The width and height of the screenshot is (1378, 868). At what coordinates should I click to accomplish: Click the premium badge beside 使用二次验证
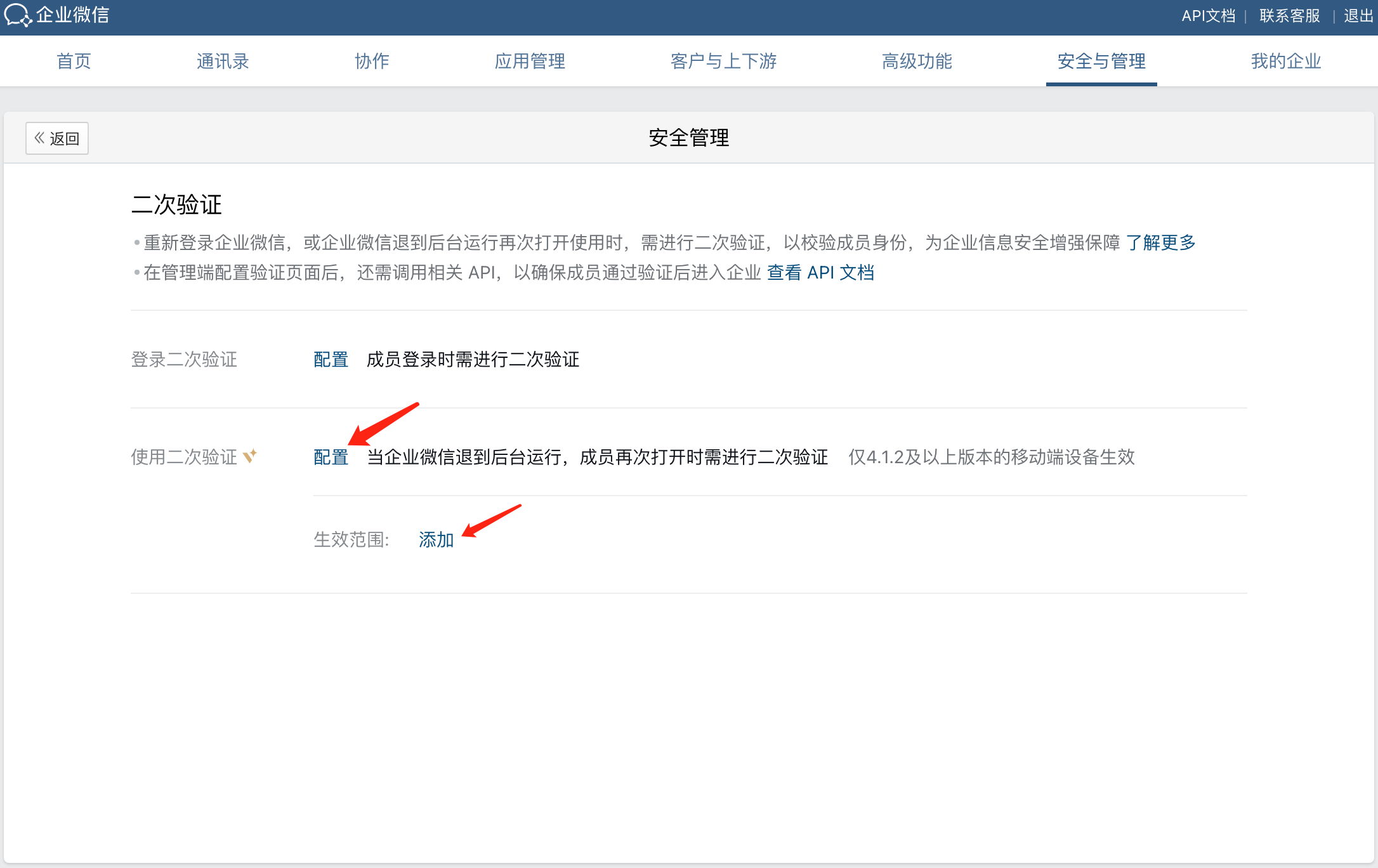click(250, 456)
